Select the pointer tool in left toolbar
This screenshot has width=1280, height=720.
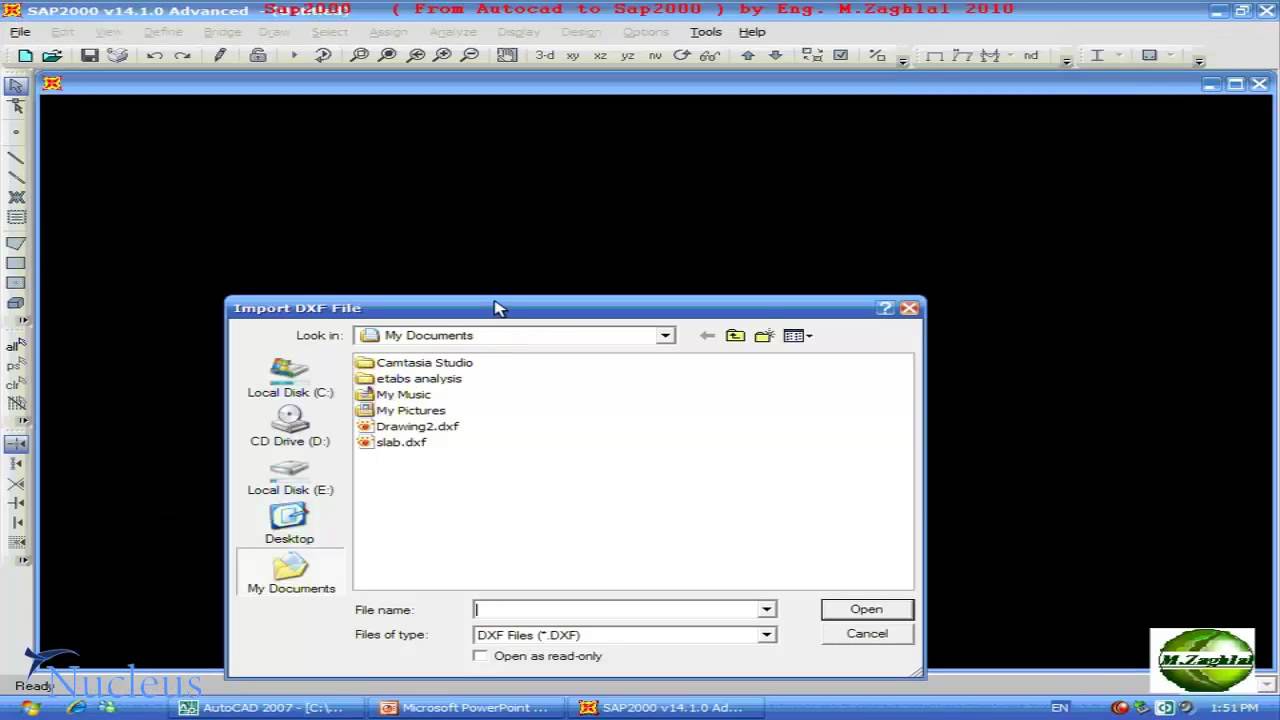[x=16, y=86]
